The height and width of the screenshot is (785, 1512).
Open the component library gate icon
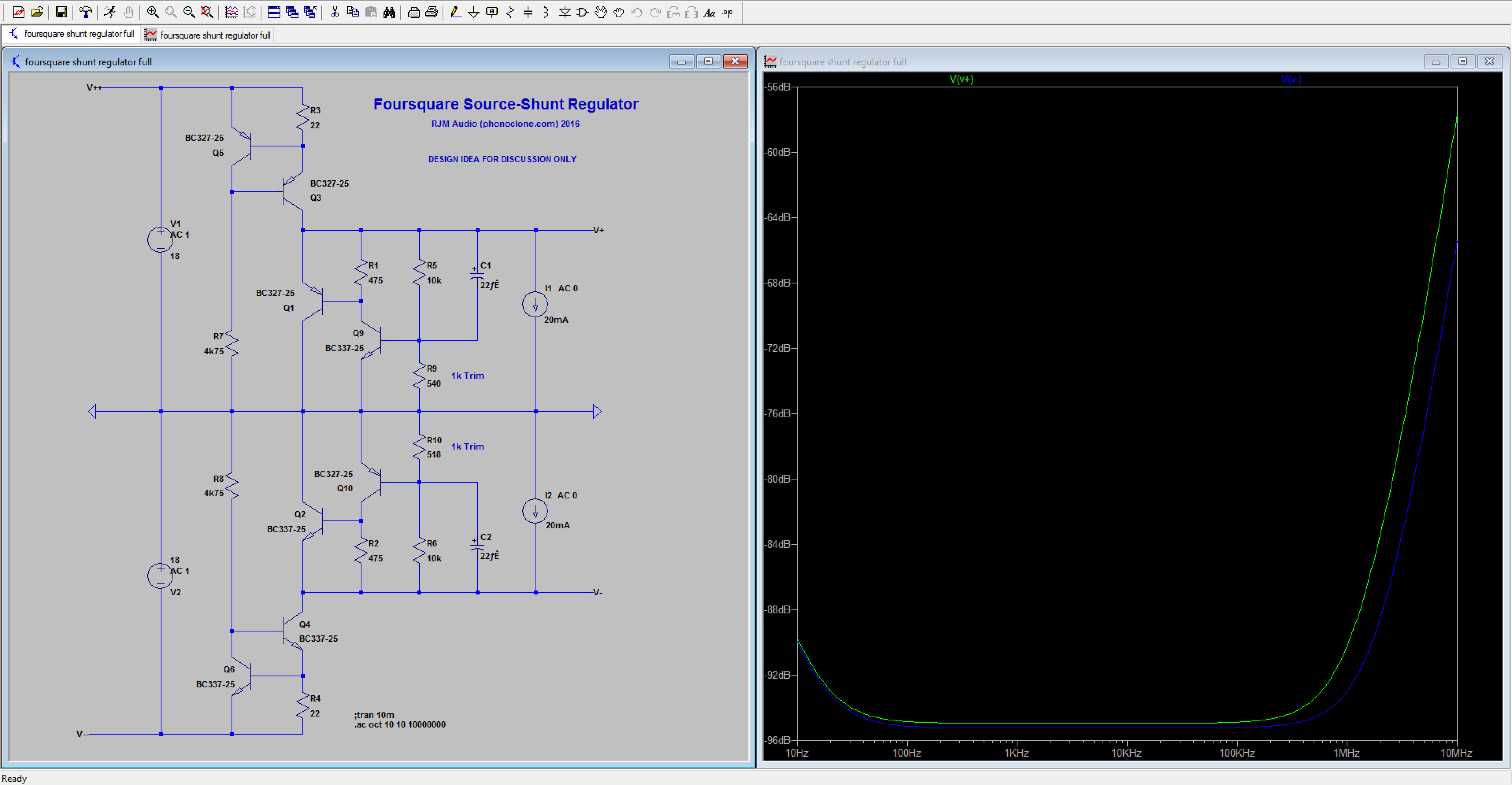point(582,12)
